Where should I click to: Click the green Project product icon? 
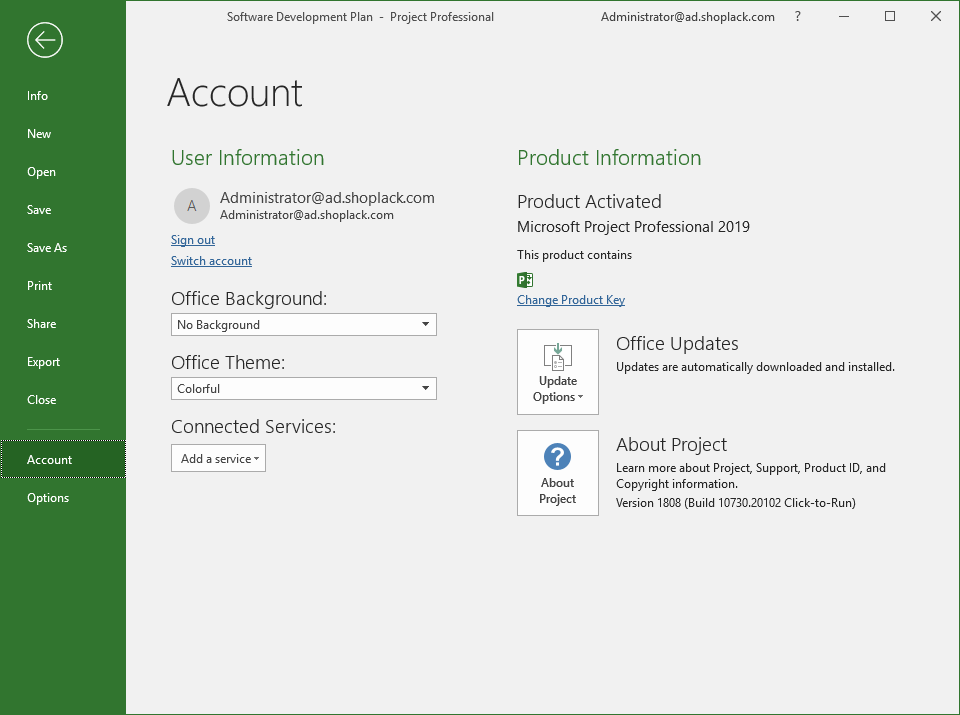click(x=525, y=280)
